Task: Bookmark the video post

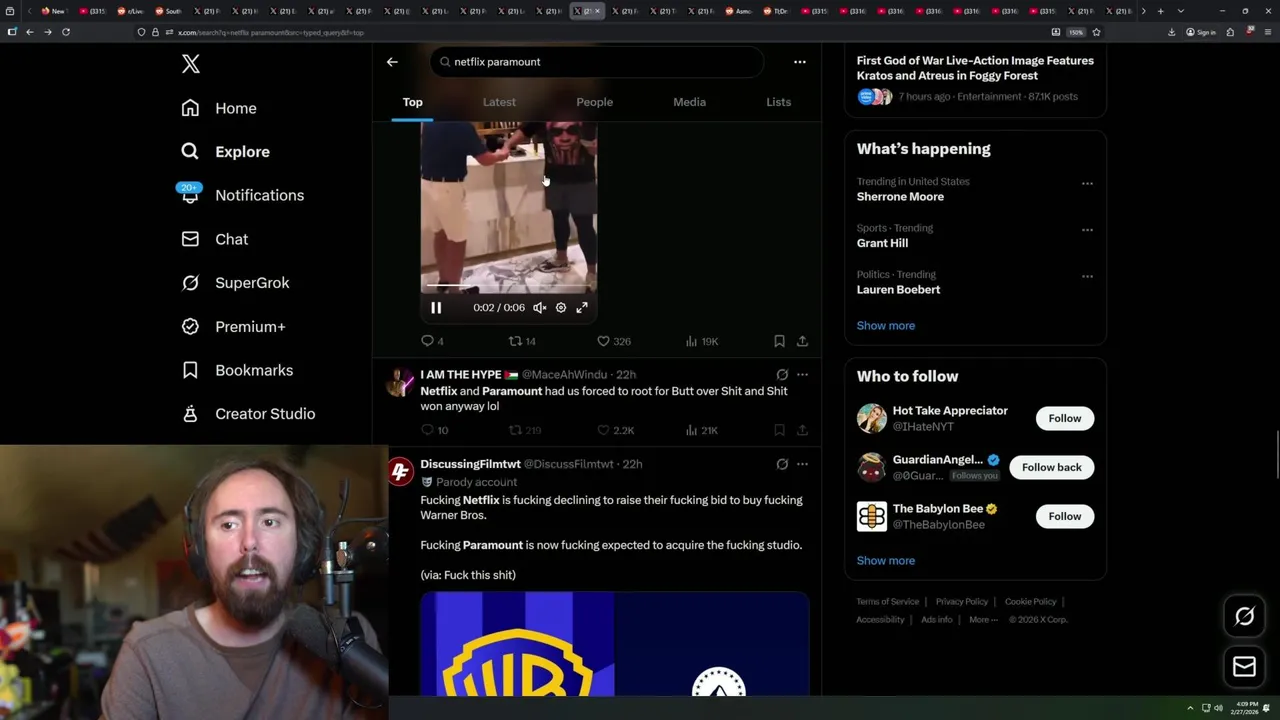Action: coord(779,341)
